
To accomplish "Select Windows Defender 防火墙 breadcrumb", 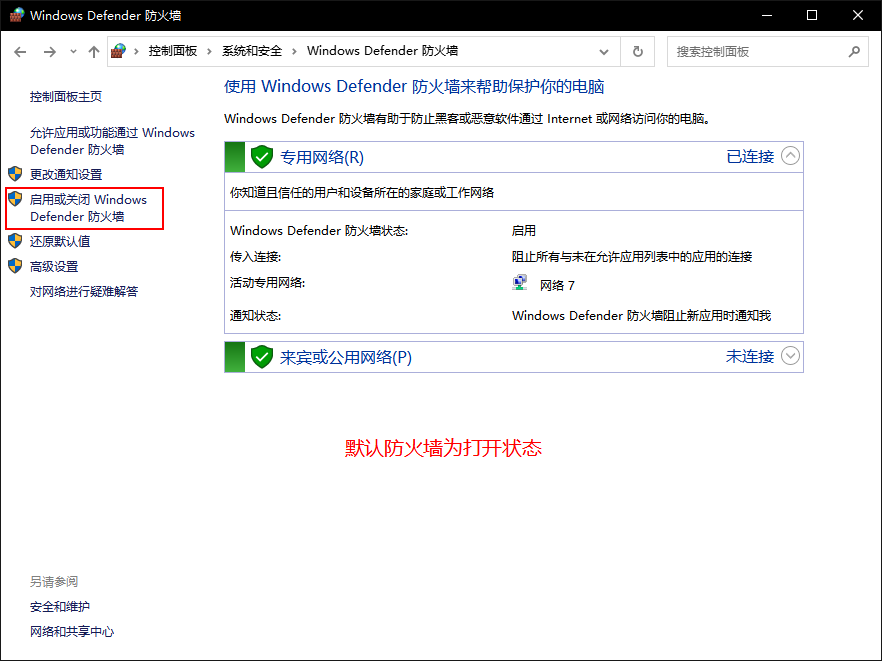I will tap(382, 51).
